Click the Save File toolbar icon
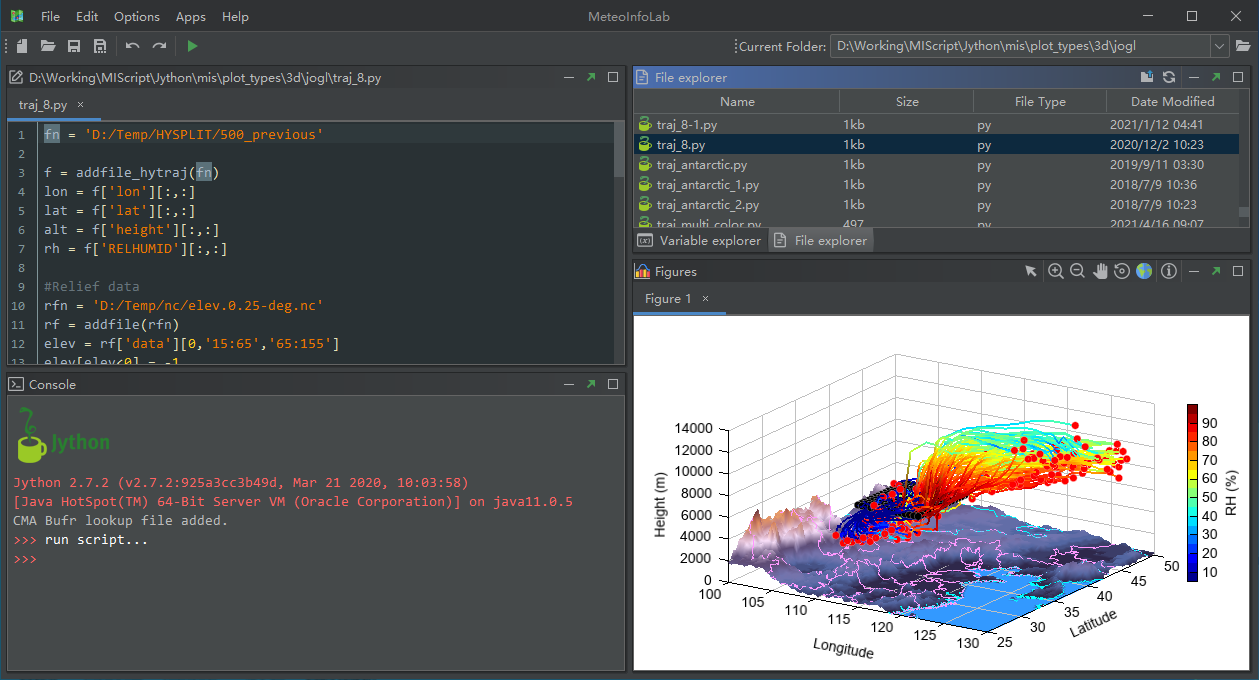This screenshot has height=680, width=1259. coord(74,46)
